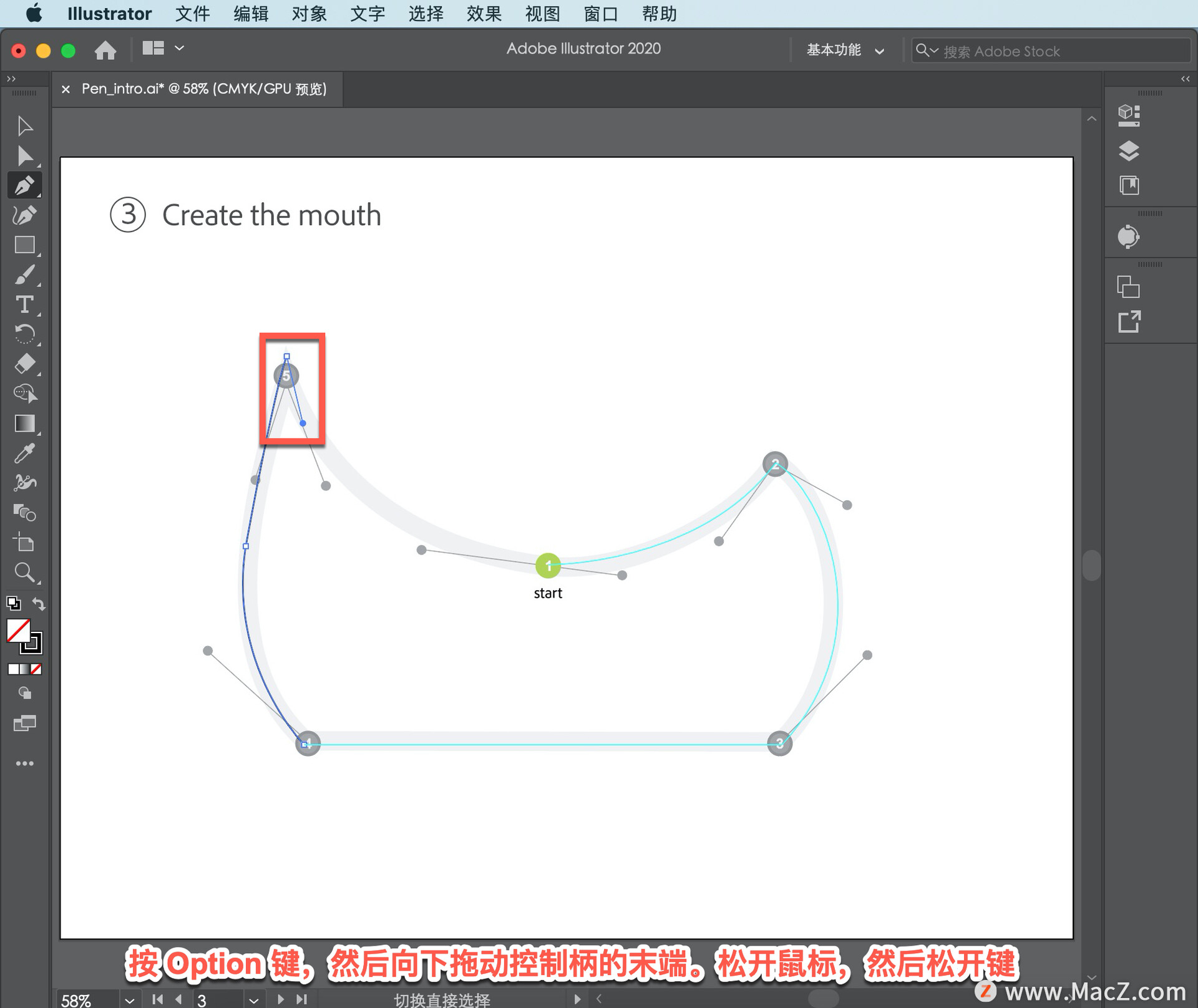Screen dimensions: 1198x1008
Task: Select the Curvature tool
Action: pos(25,215)
